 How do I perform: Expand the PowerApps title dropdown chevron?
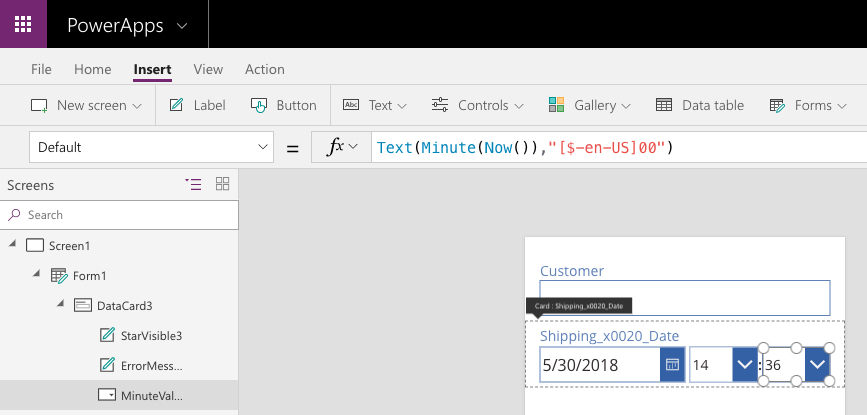[182, 26]
